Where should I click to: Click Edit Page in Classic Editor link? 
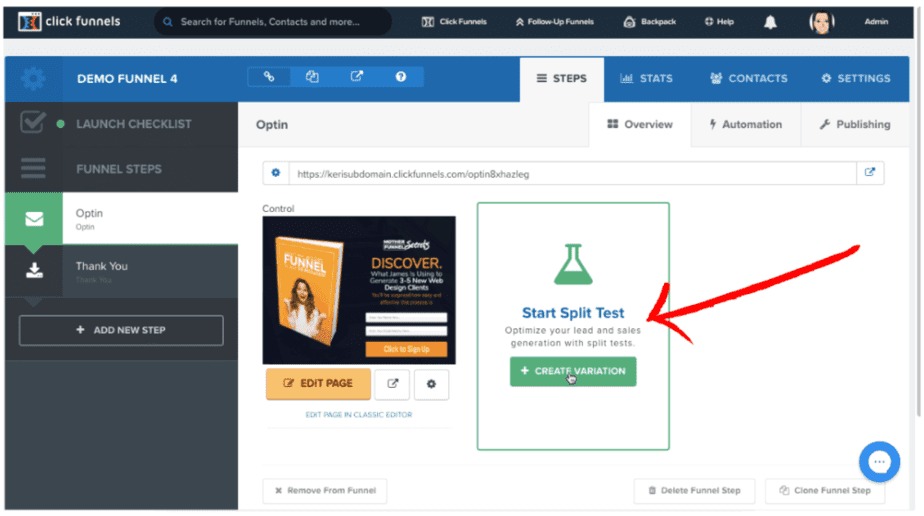point(359,415)
